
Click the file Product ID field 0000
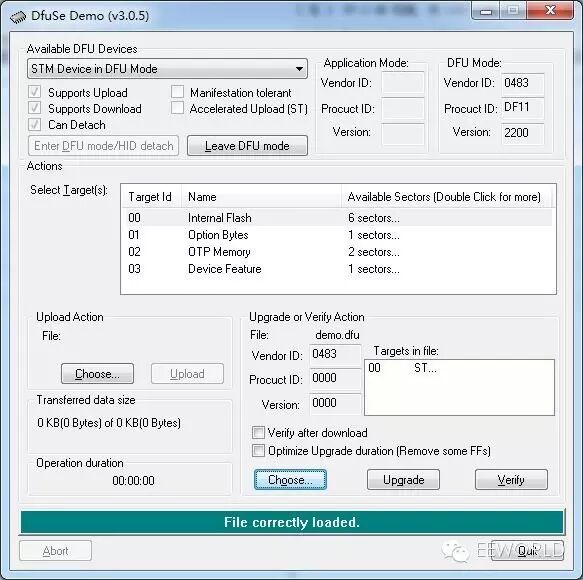coord(335,379)
